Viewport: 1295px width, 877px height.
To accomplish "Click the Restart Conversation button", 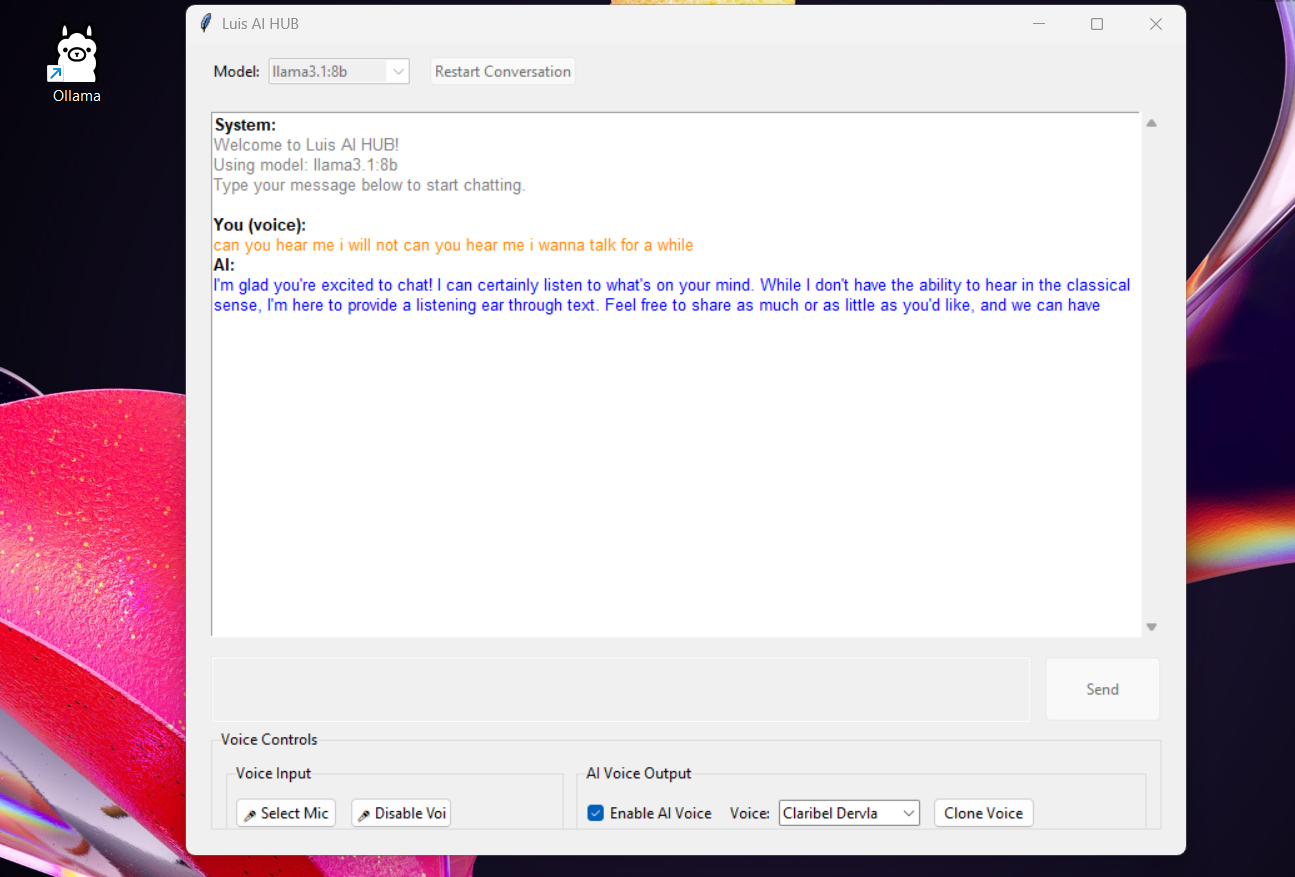I will pyautogui.click(x=503, y=71).
